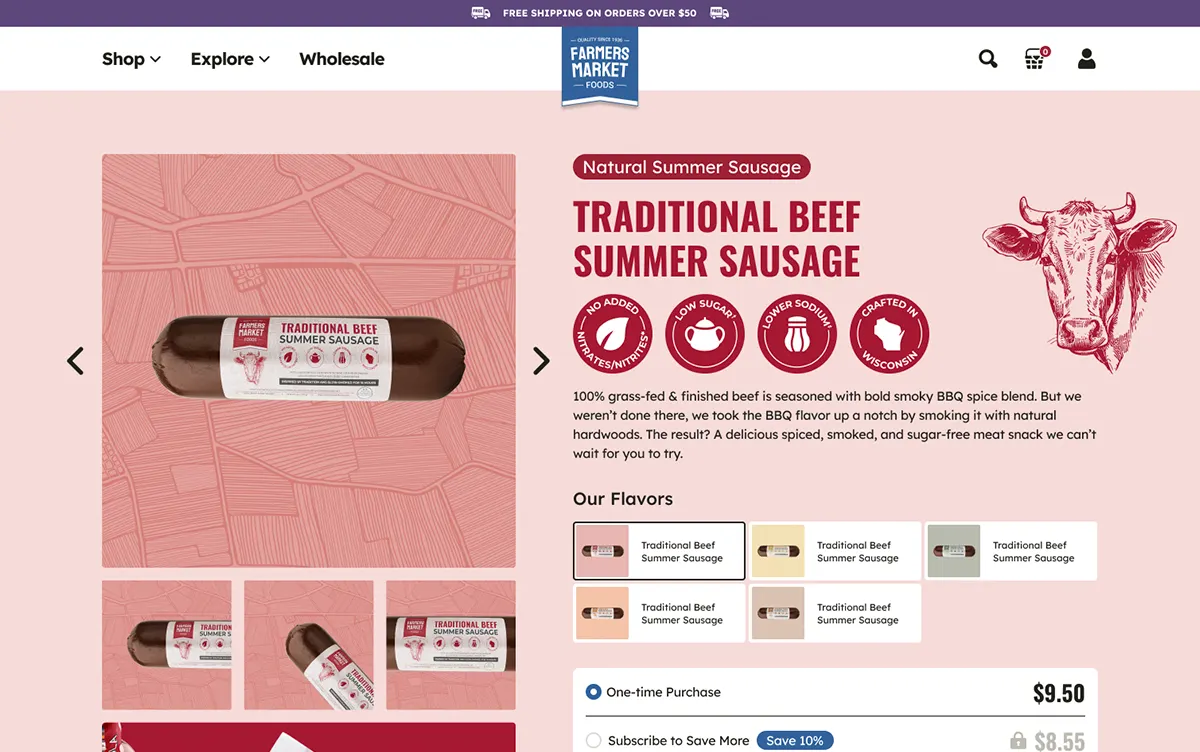This screenshot has height=752, width=1200.
Task: Choose the gray-green swatch flavor option
Action: pyautogui.click(x=1011, y=551)
